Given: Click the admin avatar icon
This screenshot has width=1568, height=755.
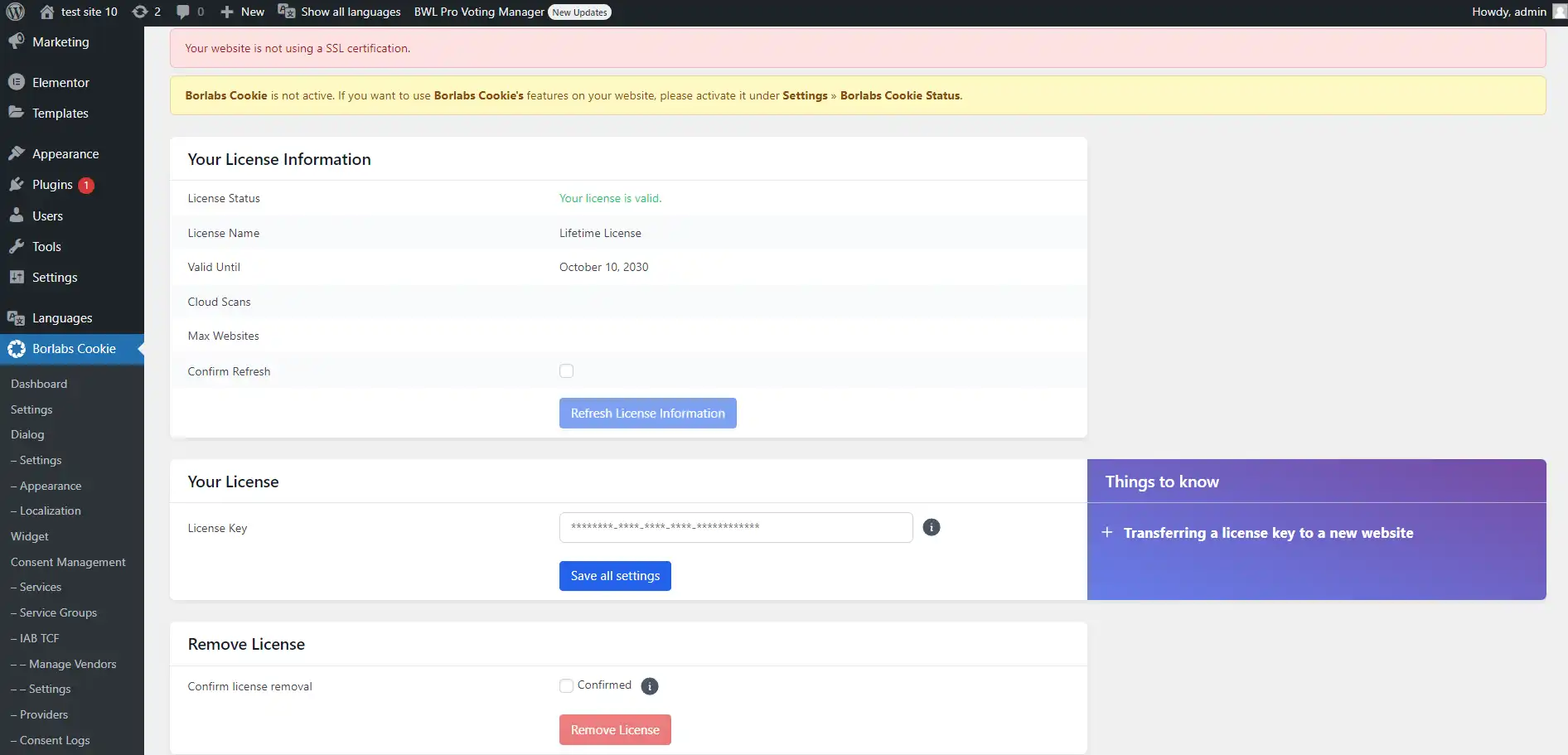Looking at the screenshot, I should tap(1559, 12).
